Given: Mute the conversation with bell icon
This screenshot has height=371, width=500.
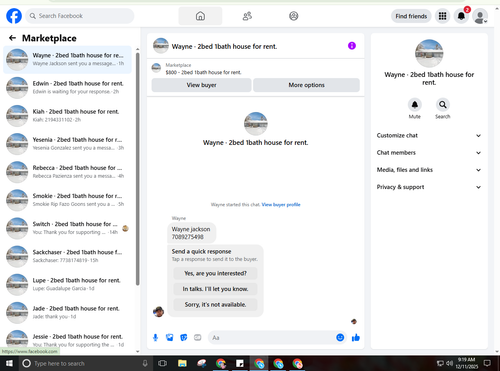Looking at the screenshot, I should (415, 105).
